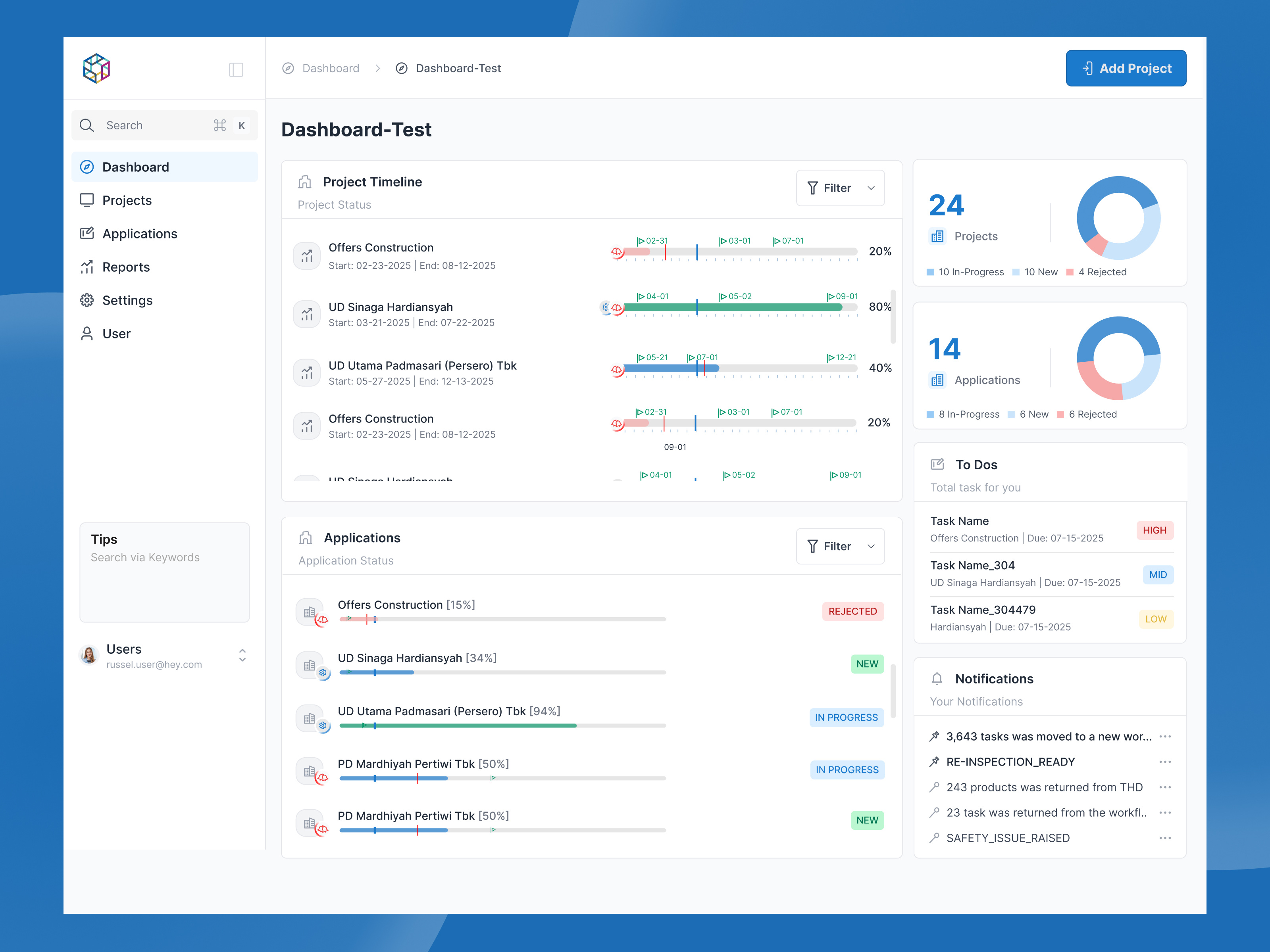Open the Dashboard breadcrumb link
This screenshot has width=1270, height=952.
coord(331,68)
